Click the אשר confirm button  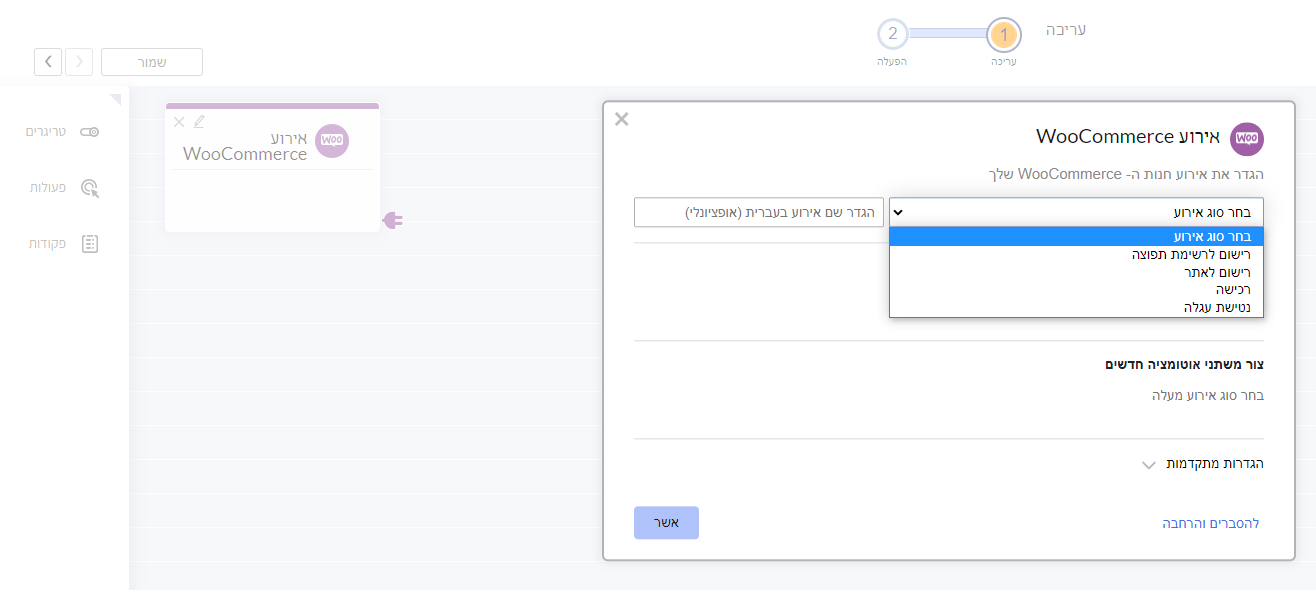(x=666, y=523)
